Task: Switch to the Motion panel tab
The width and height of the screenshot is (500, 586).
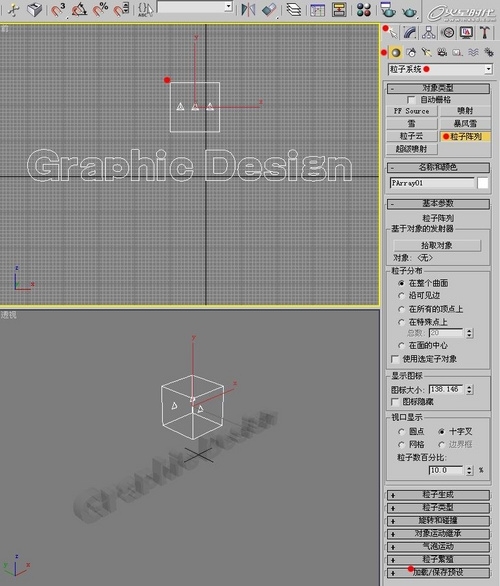Action: click(447, 33)
